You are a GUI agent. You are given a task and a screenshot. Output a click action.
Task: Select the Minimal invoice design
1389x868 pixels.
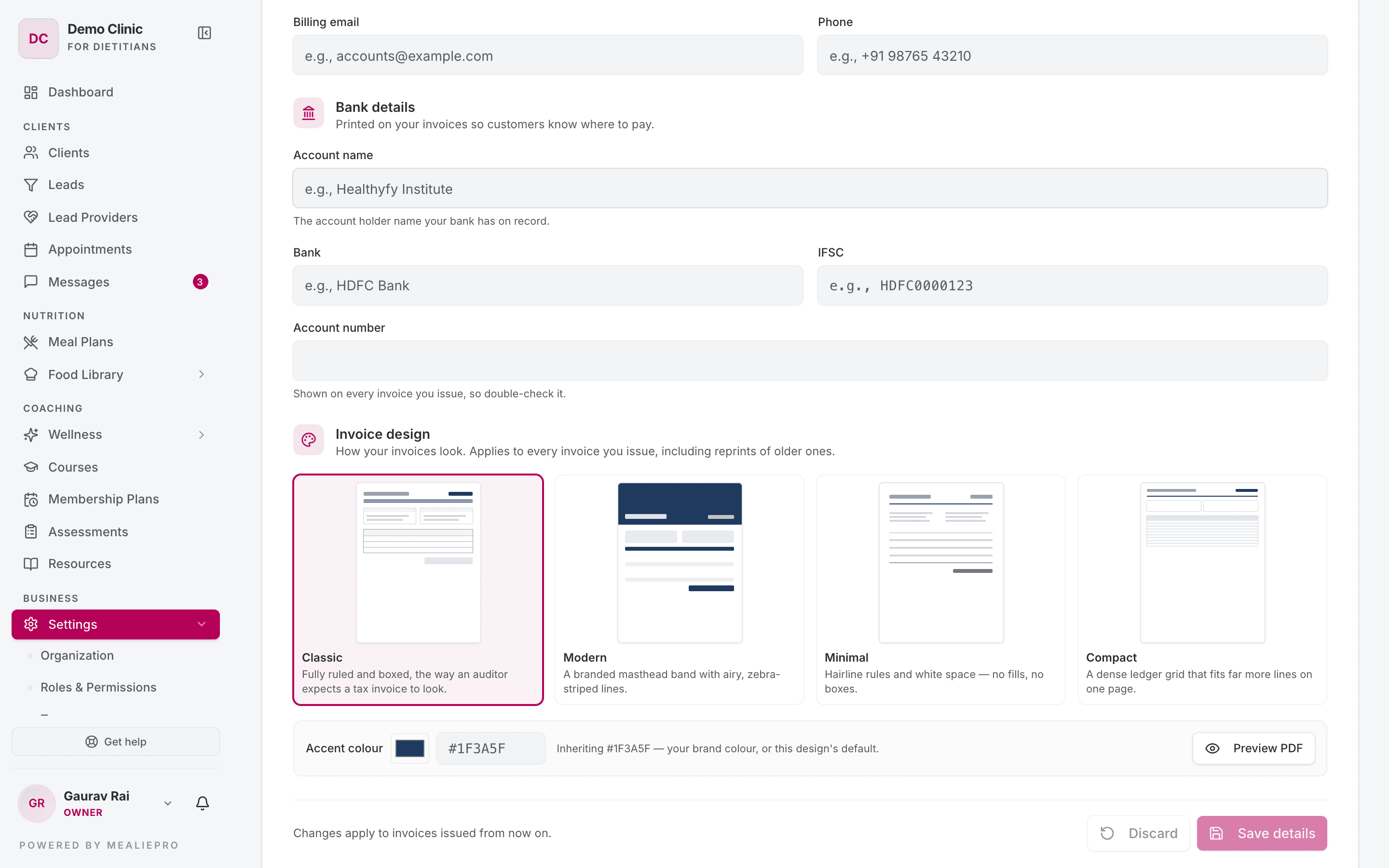coord(941,590)
